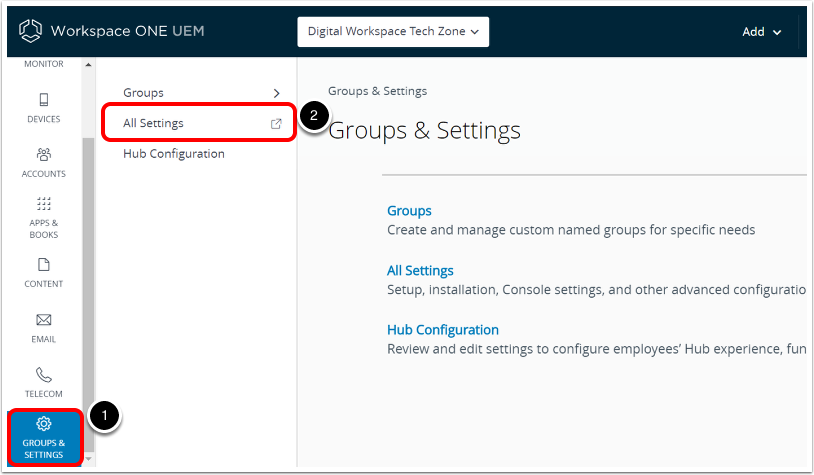
Task: Open the Content document icon
Action: coord(44,265)
